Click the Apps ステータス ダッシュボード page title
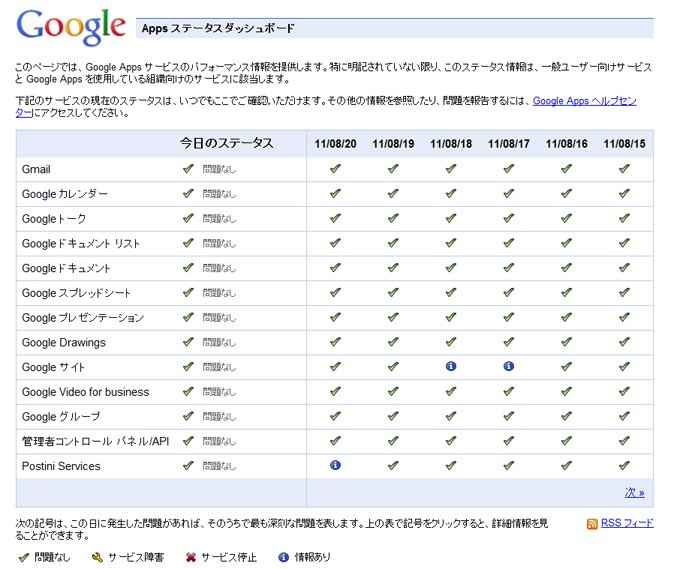The height and width of the screenshot is (569, 677). click(x=218, y=28)
